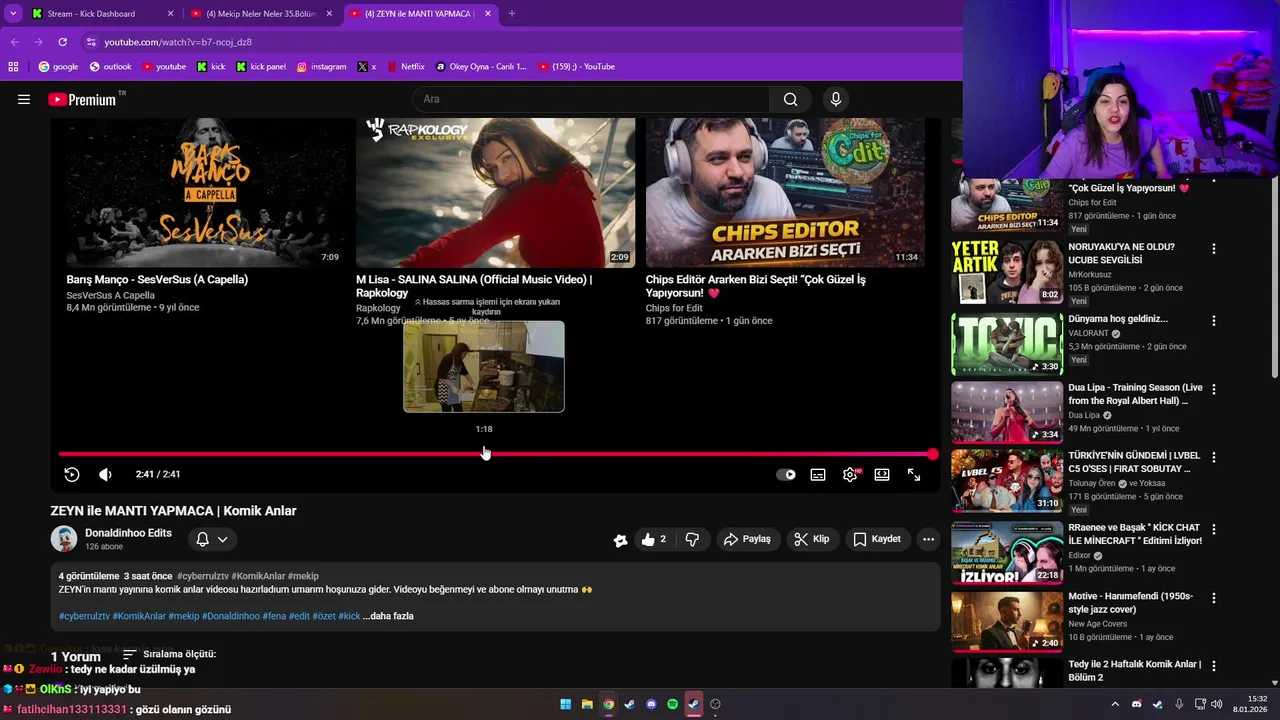
Task: Open taskbar clock showing 15:32
Action: [x=1250, y=704]
